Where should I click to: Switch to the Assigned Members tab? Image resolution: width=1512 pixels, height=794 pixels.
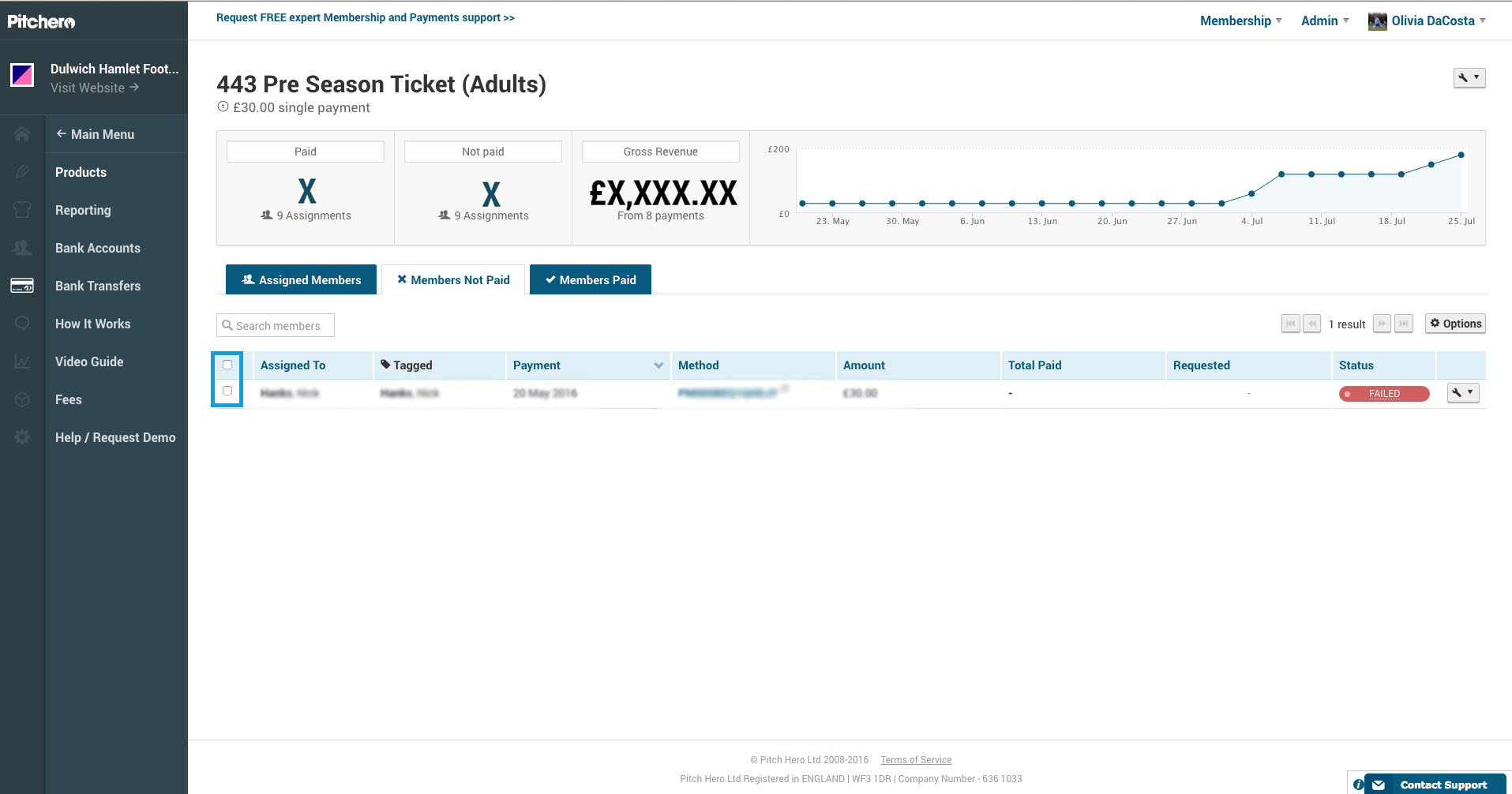click(x=301, y=280)
